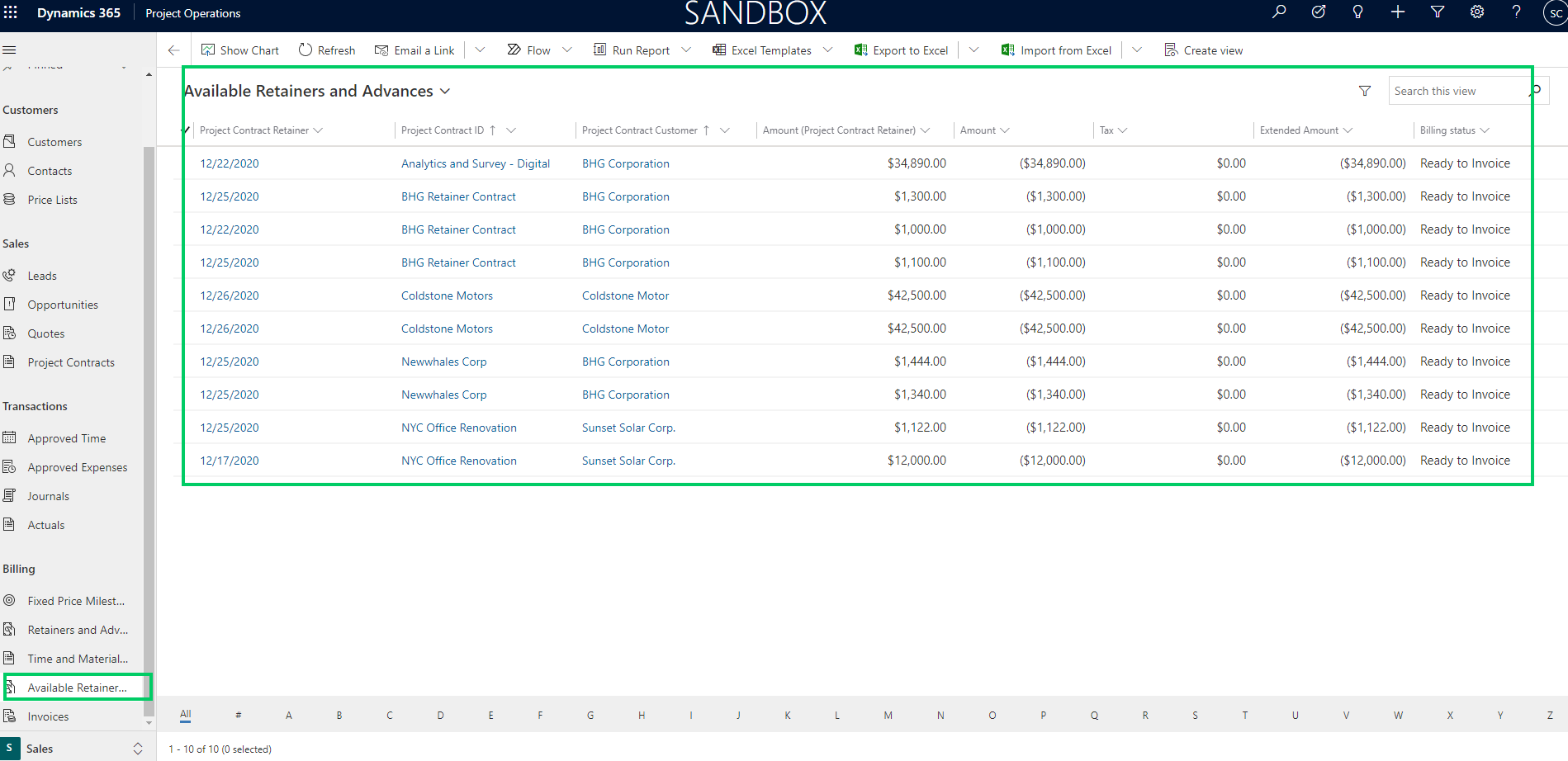Image resolution: width=1568 pixels, height=761 pixels.
Task: Select Approved Time in the sidebar
Action: (66, 438)
